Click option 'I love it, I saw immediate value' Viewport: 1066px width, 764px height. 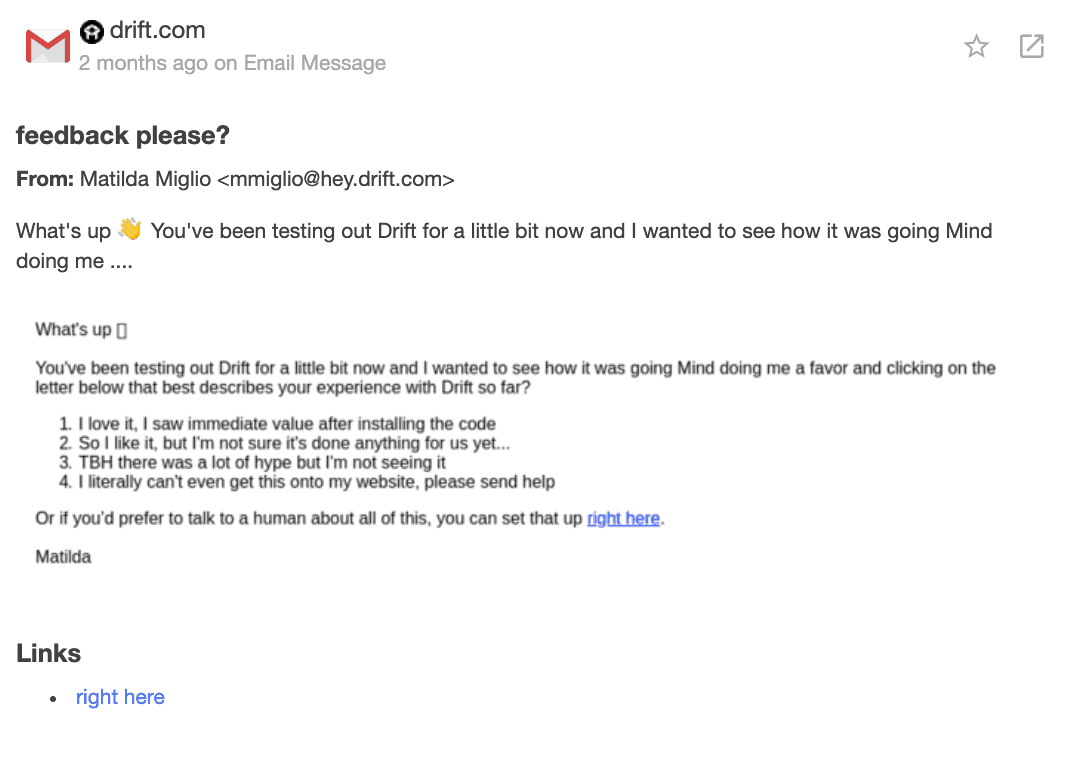pos(287,423)
